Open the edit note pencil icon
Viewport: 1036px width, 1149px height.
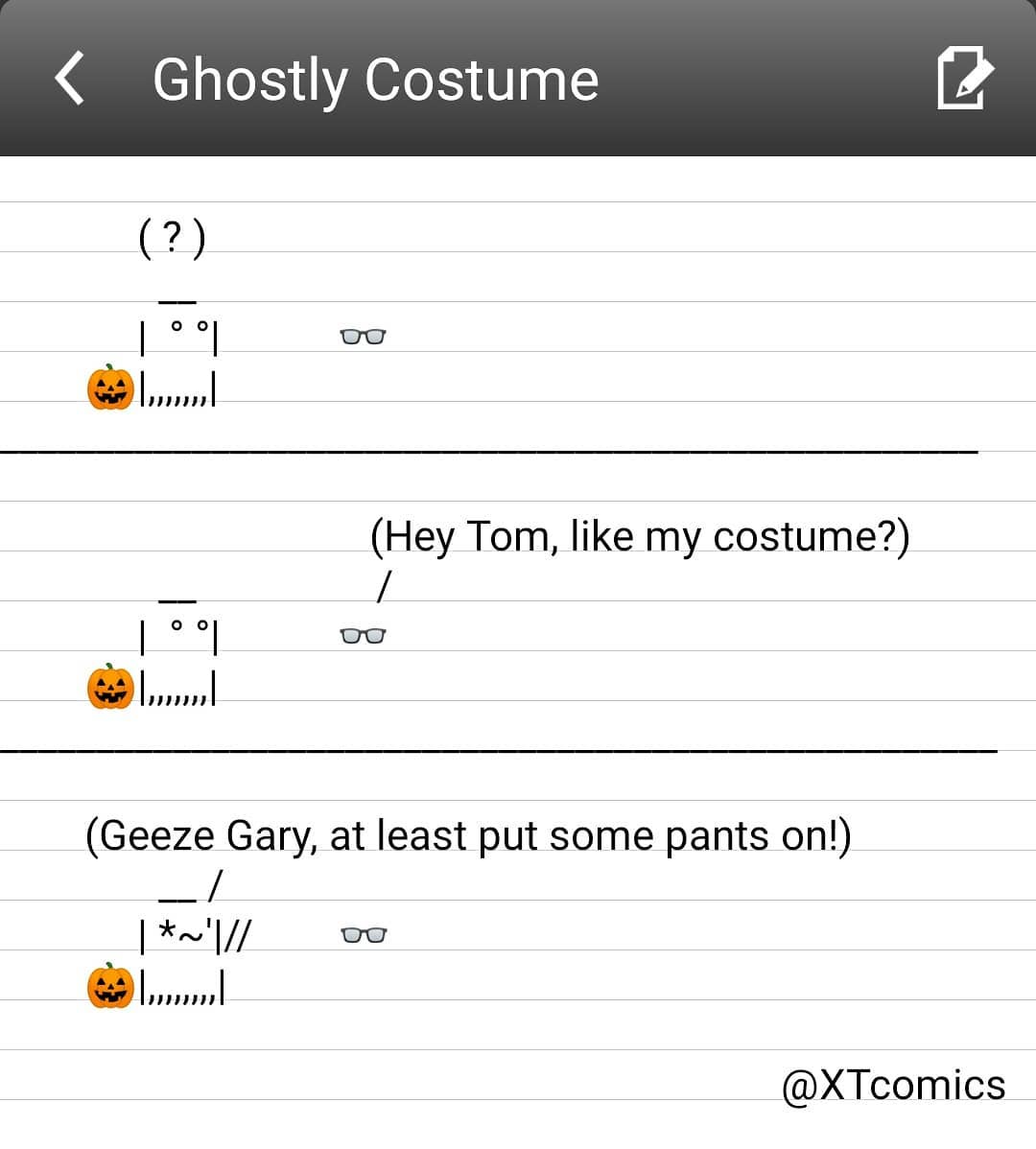point(964,78)
